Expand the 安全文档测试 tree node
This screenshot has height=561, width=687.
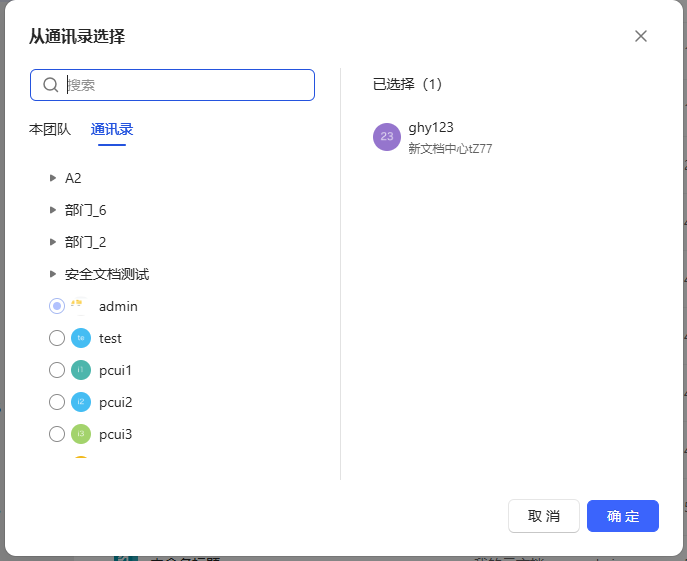[53, 274]
